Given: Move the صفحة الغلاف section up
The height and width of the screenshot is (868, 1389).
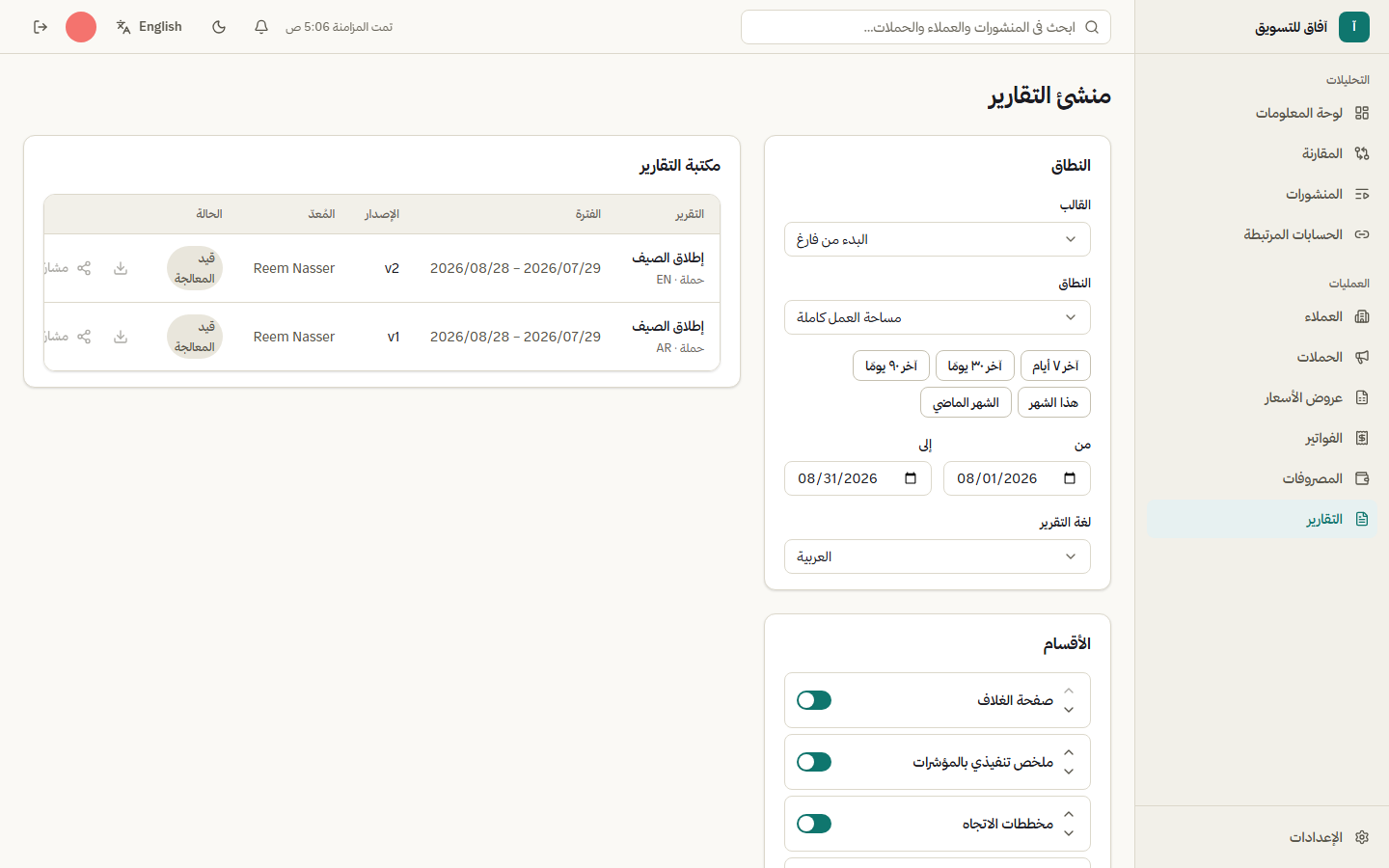Looking at the screenshot, I should [1069, 691].
